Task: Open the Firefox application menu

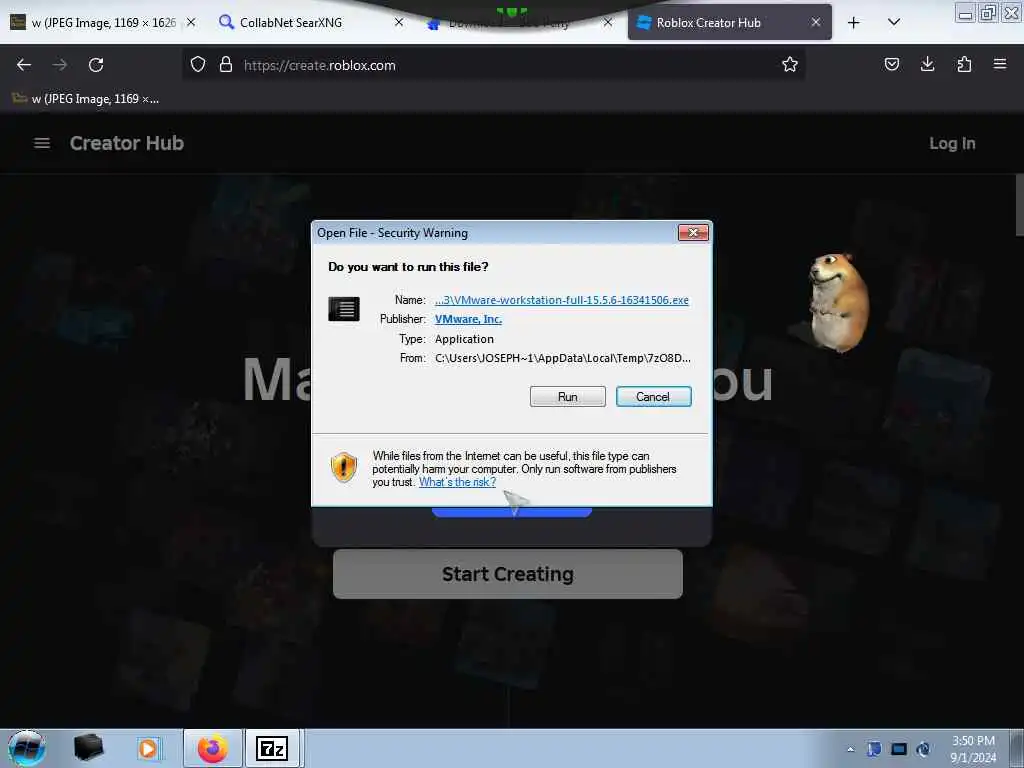Action: click(x=1000, y=65)
